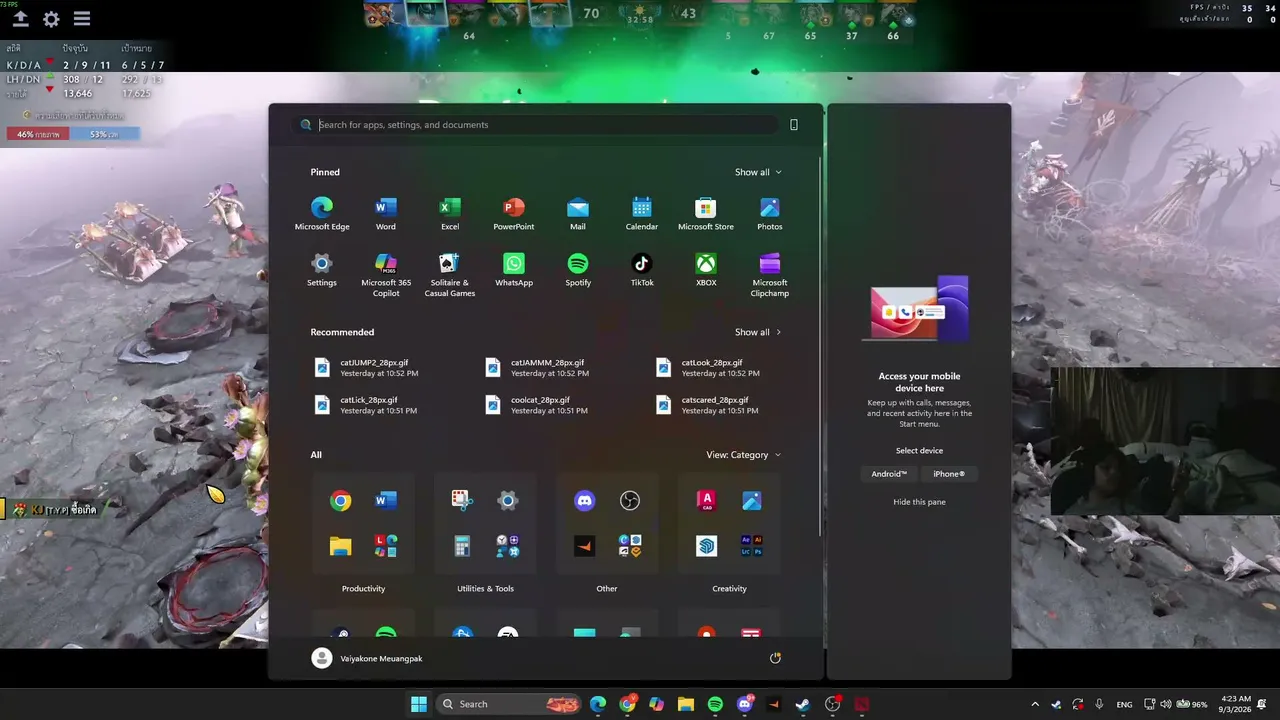Image resolution: width=1280 pixels, height=720 pixels.
Task: Open Chrome from the taskbar
Action: [627, 704]
